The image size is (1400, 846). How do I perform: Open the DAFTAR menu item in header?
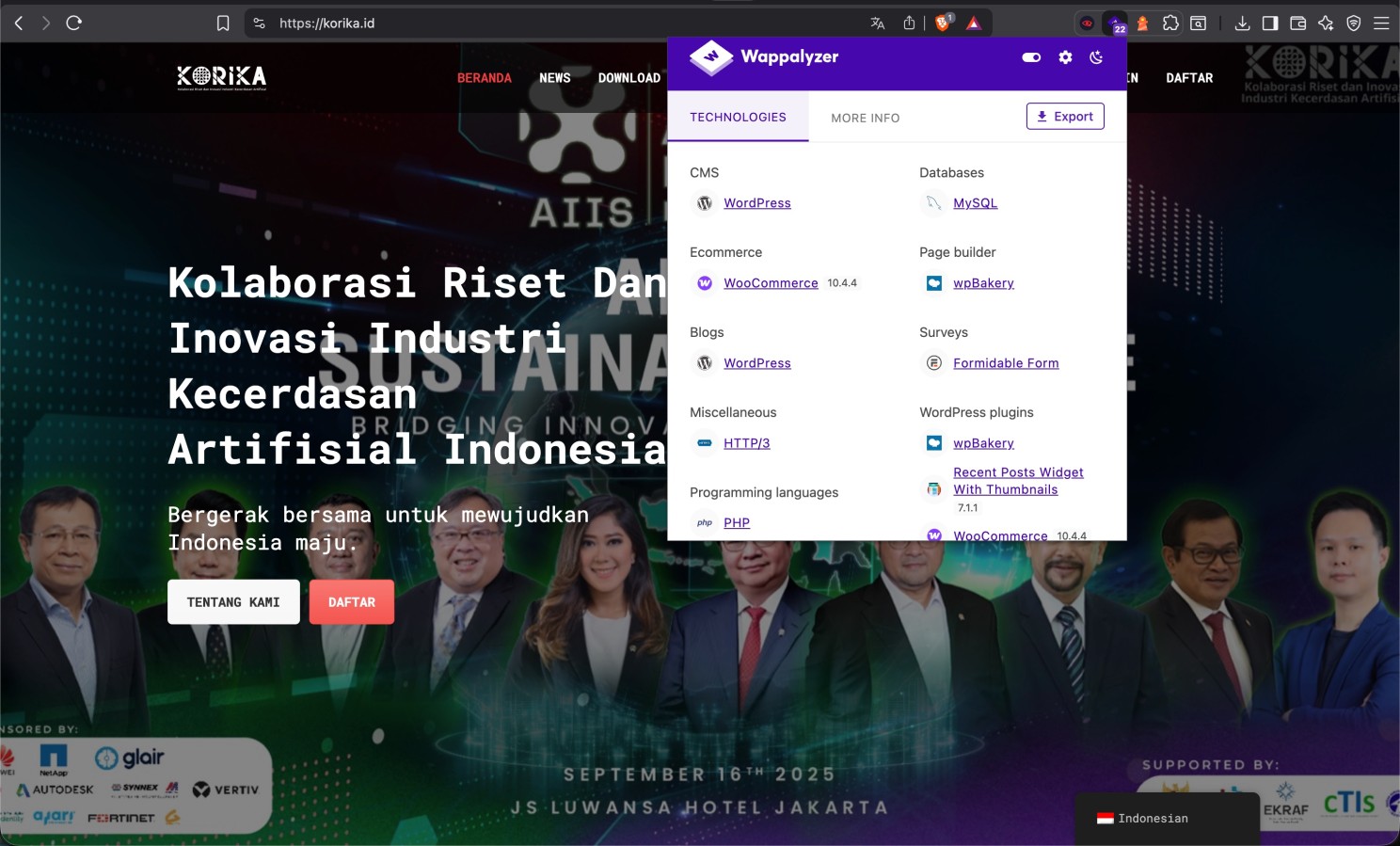(1189, 78)
